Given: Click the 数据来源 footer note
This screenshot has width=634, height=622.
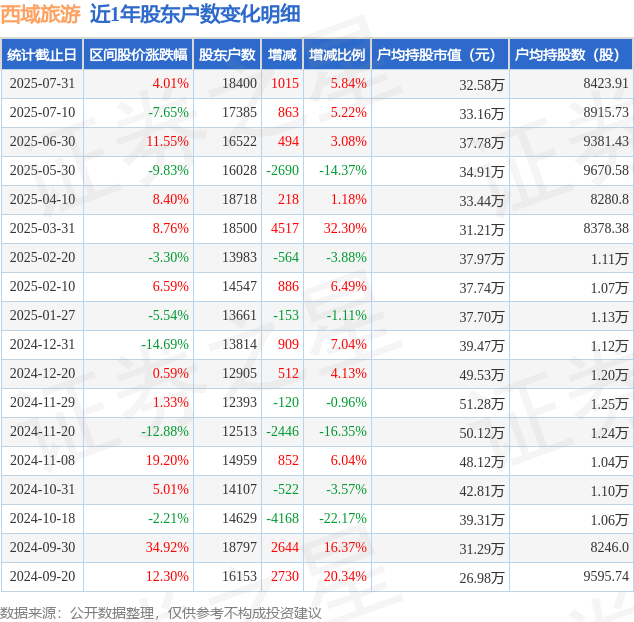Looking at the screenshot, I should 161,613.
